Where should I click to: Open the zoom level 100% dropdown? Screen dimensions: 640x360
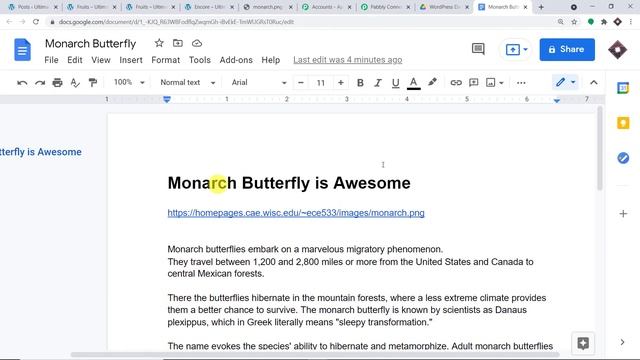(129, 82)
